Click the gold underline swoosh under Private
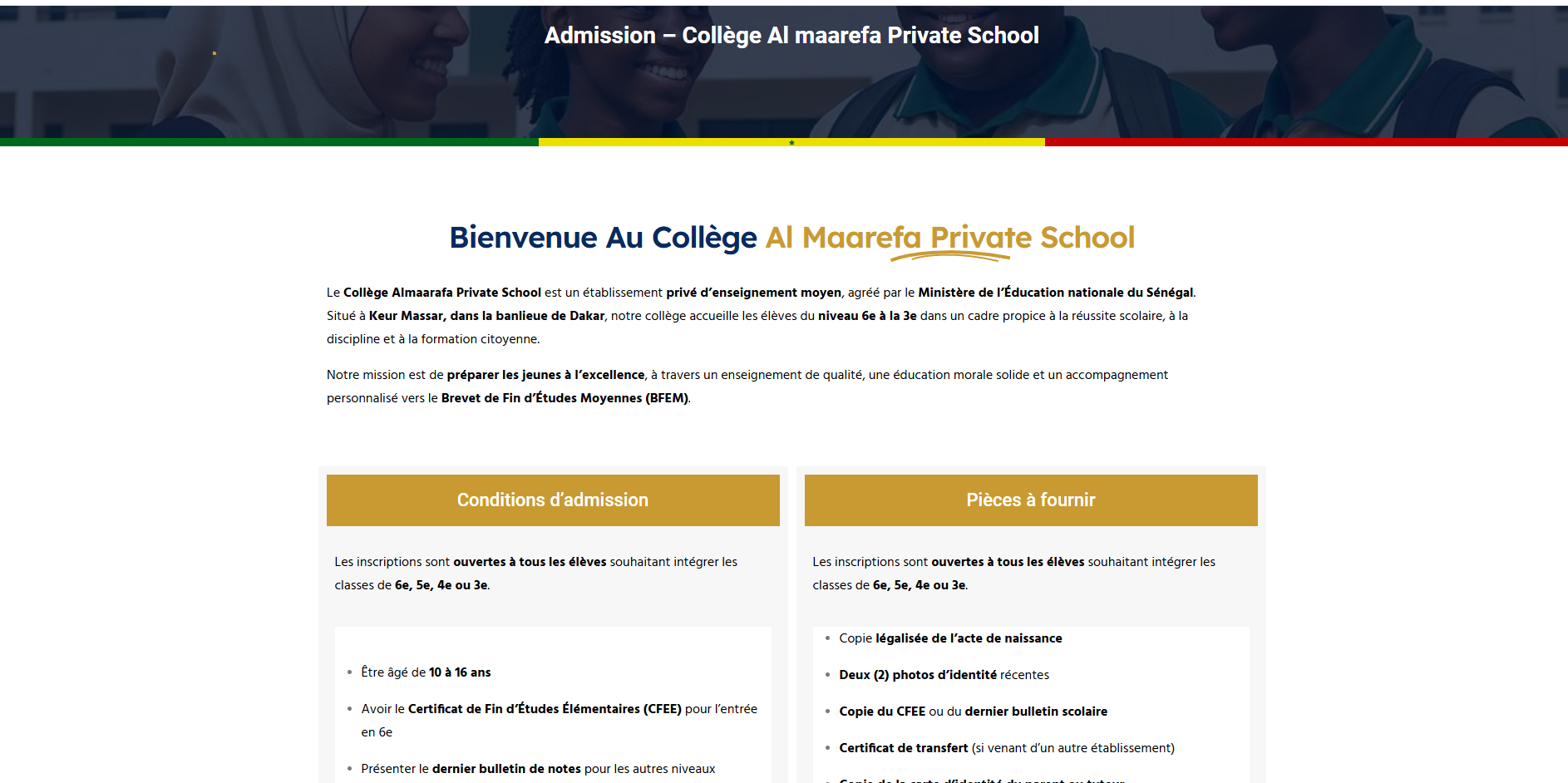 click(949, 257)
